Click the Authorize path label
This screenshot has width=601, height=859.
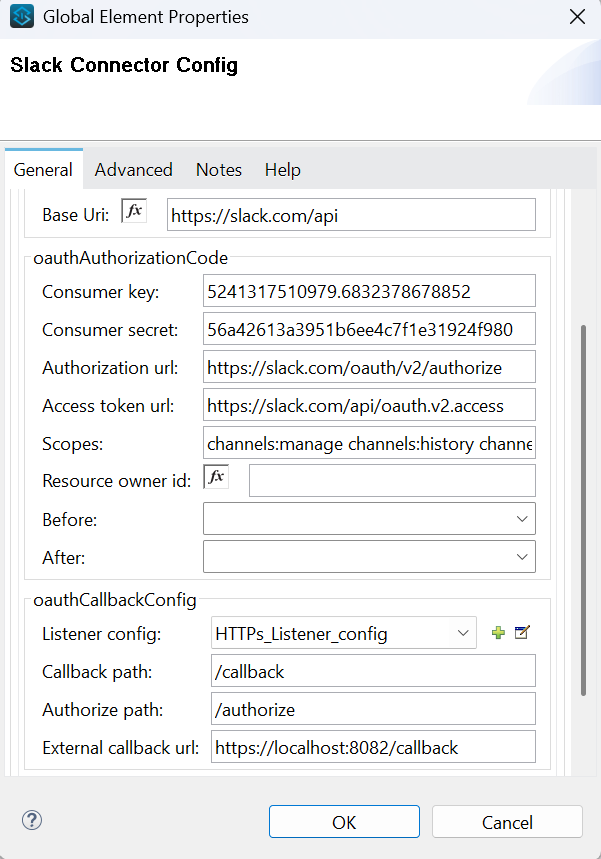click(102, 710)
